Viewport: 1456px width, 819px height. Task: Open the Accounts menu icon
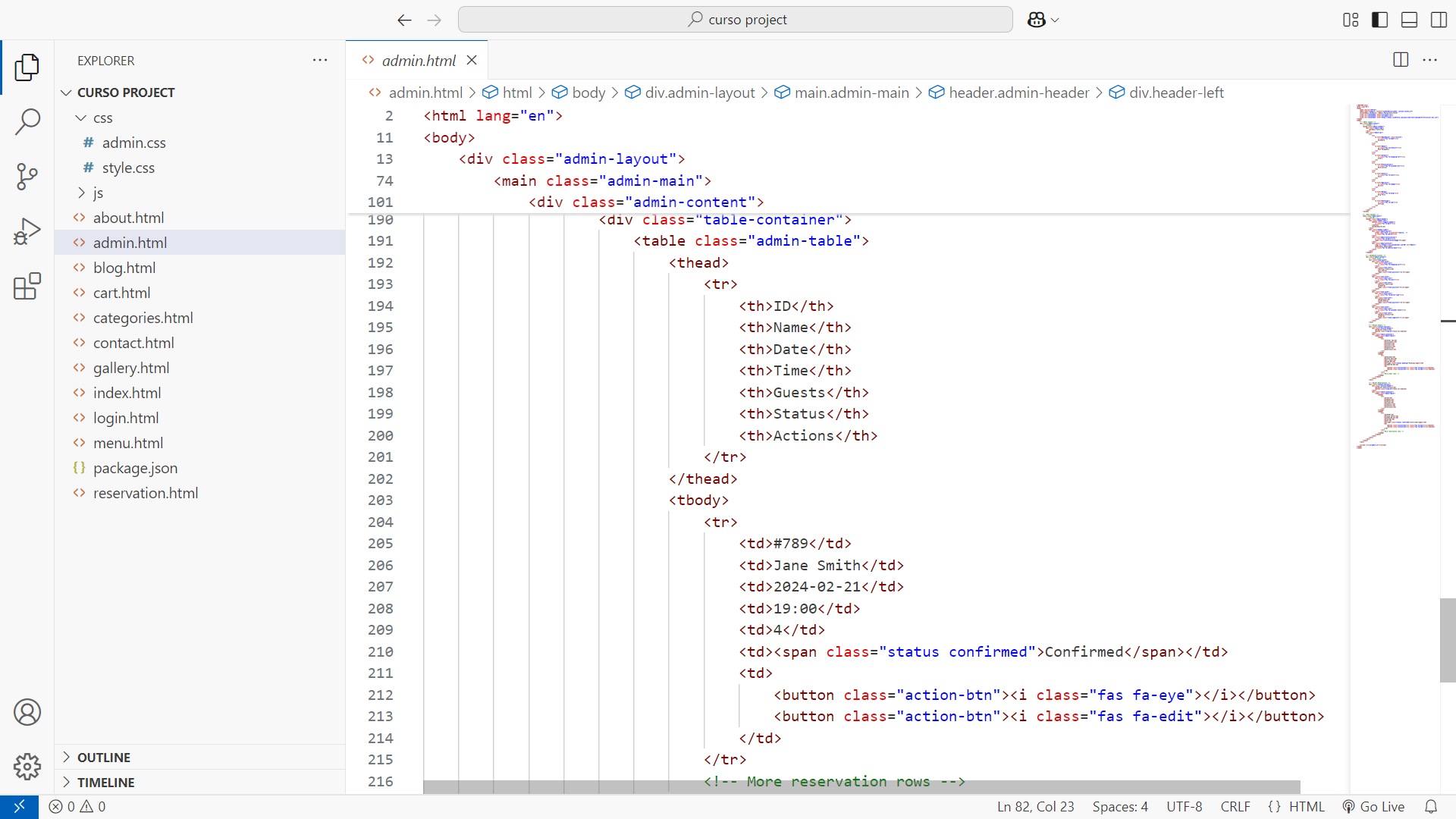click(x=27, y=712)
